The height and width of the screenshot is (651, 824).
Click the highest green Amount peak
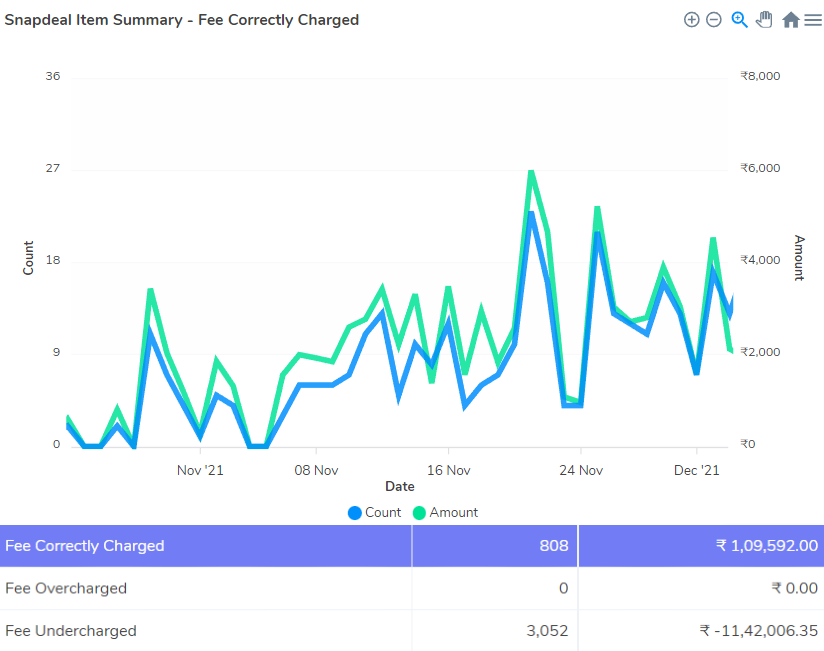[531, 172]
